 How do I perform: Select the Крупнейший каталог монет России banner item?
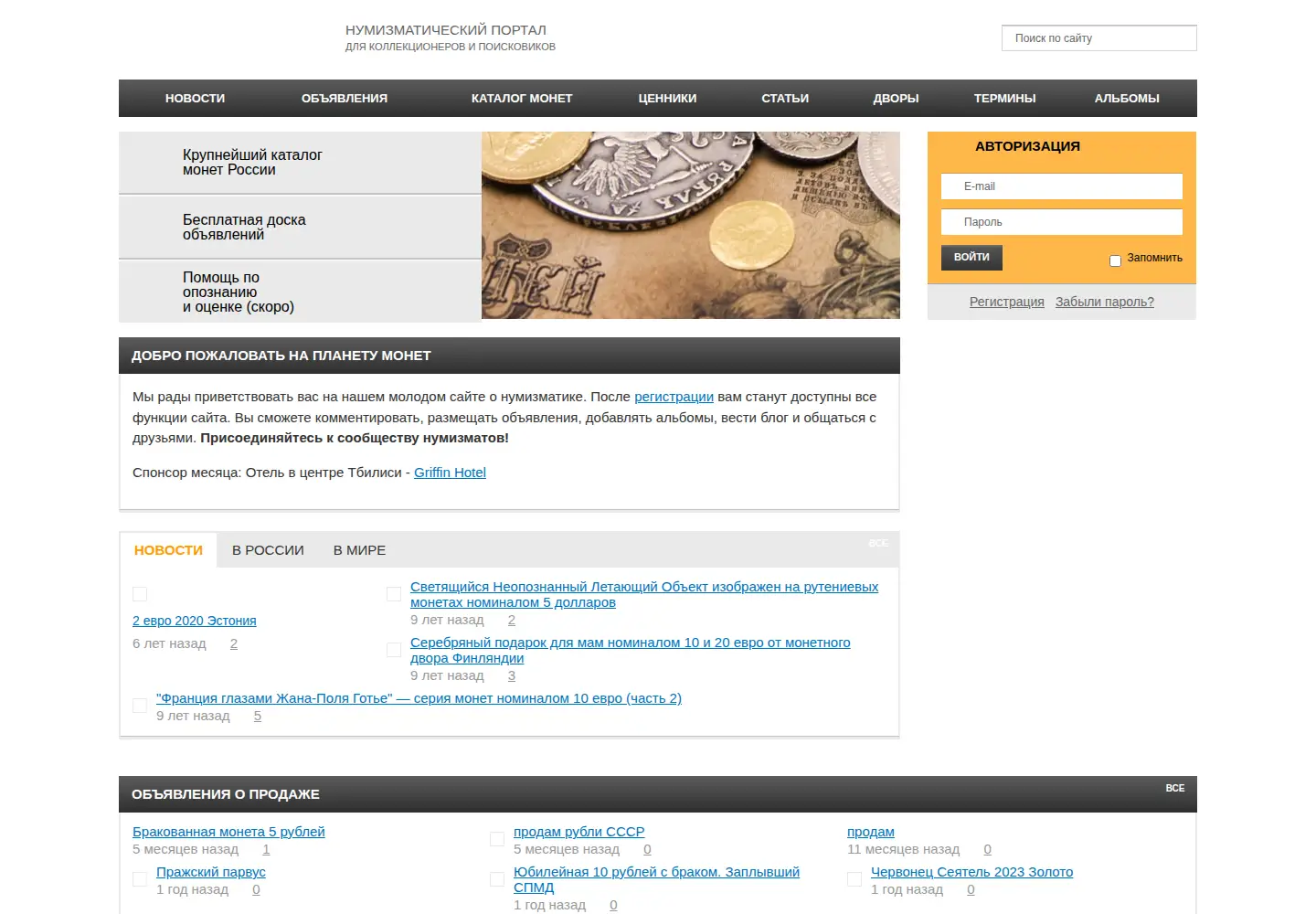click(300, 163)
